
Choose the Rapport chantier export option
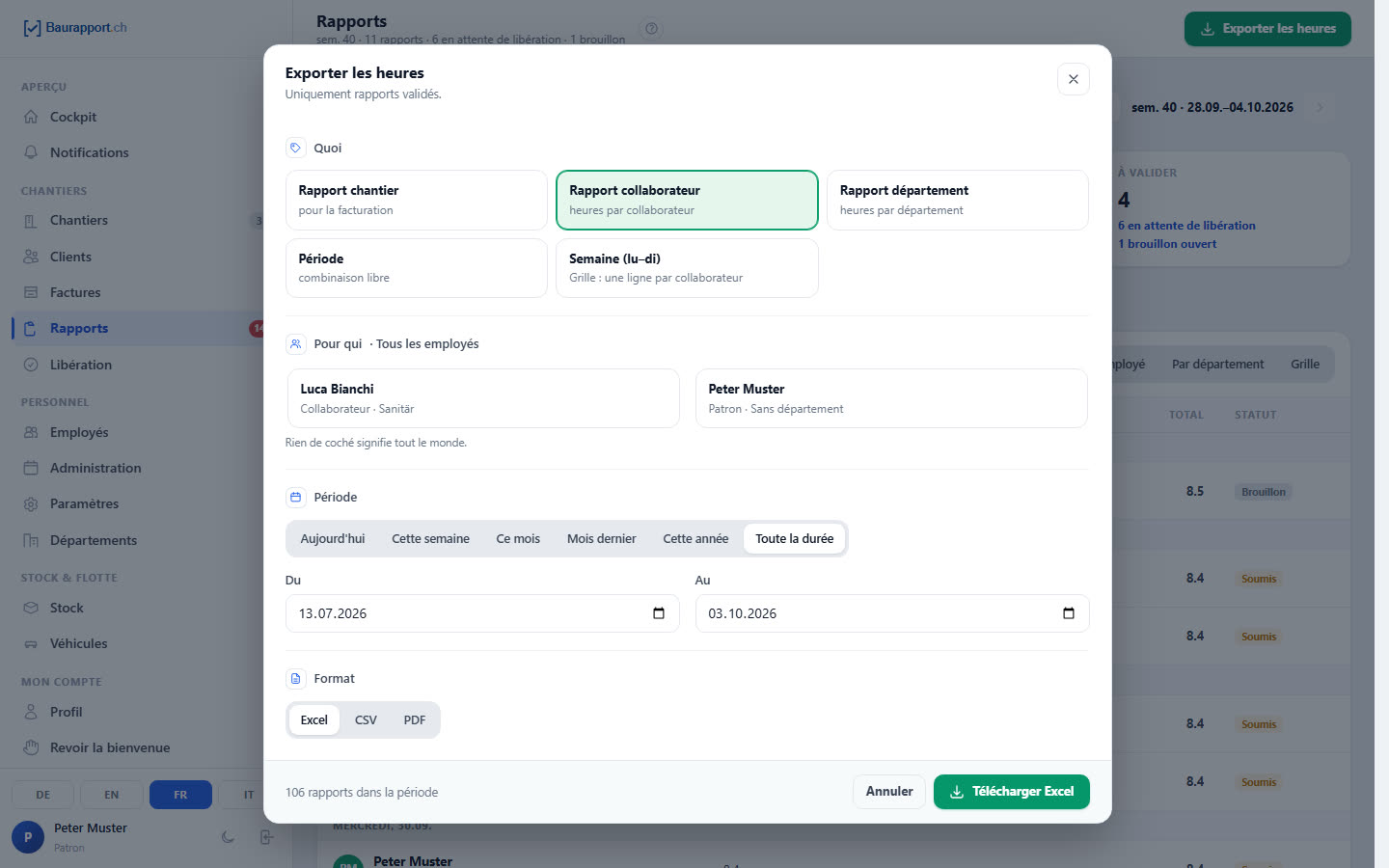pos(417,200)
